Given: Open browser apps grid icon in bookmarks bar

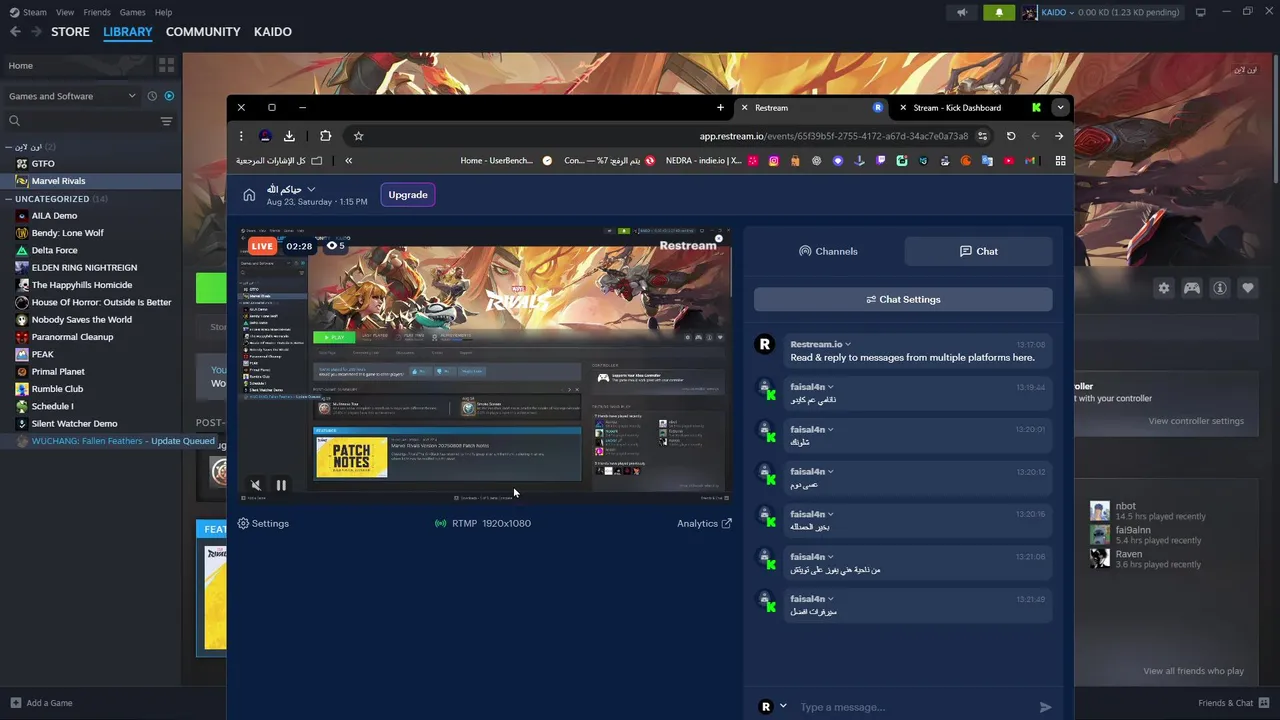Looking at the screenshot, I should (x=1060, y=160).
